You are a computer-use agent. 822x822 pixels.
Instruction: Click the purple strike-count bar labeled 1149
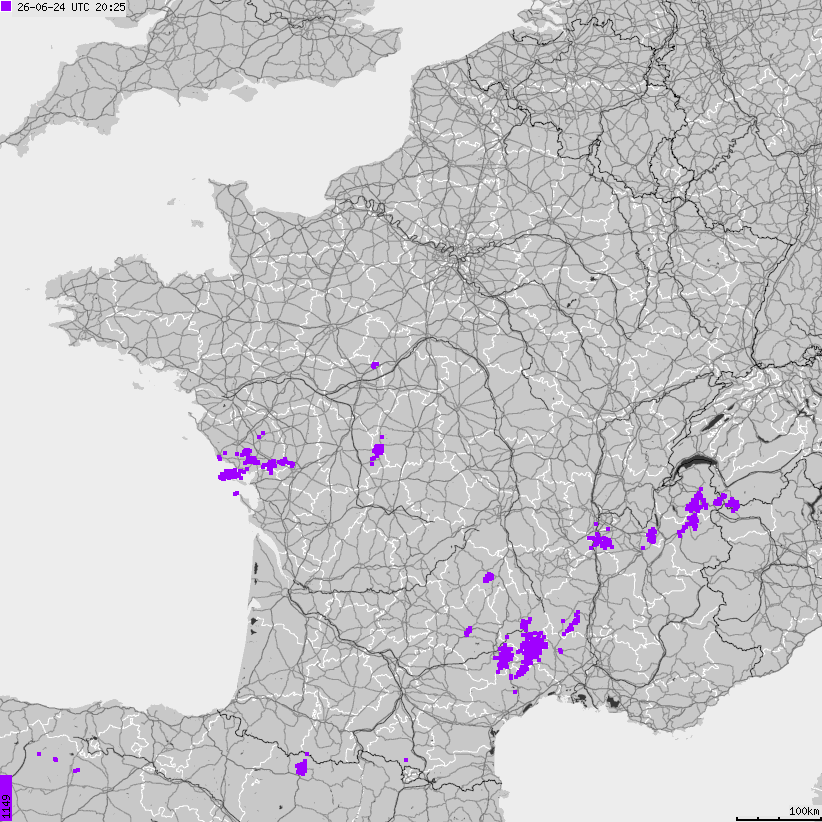pyautogui.click(x=6, y=798)
